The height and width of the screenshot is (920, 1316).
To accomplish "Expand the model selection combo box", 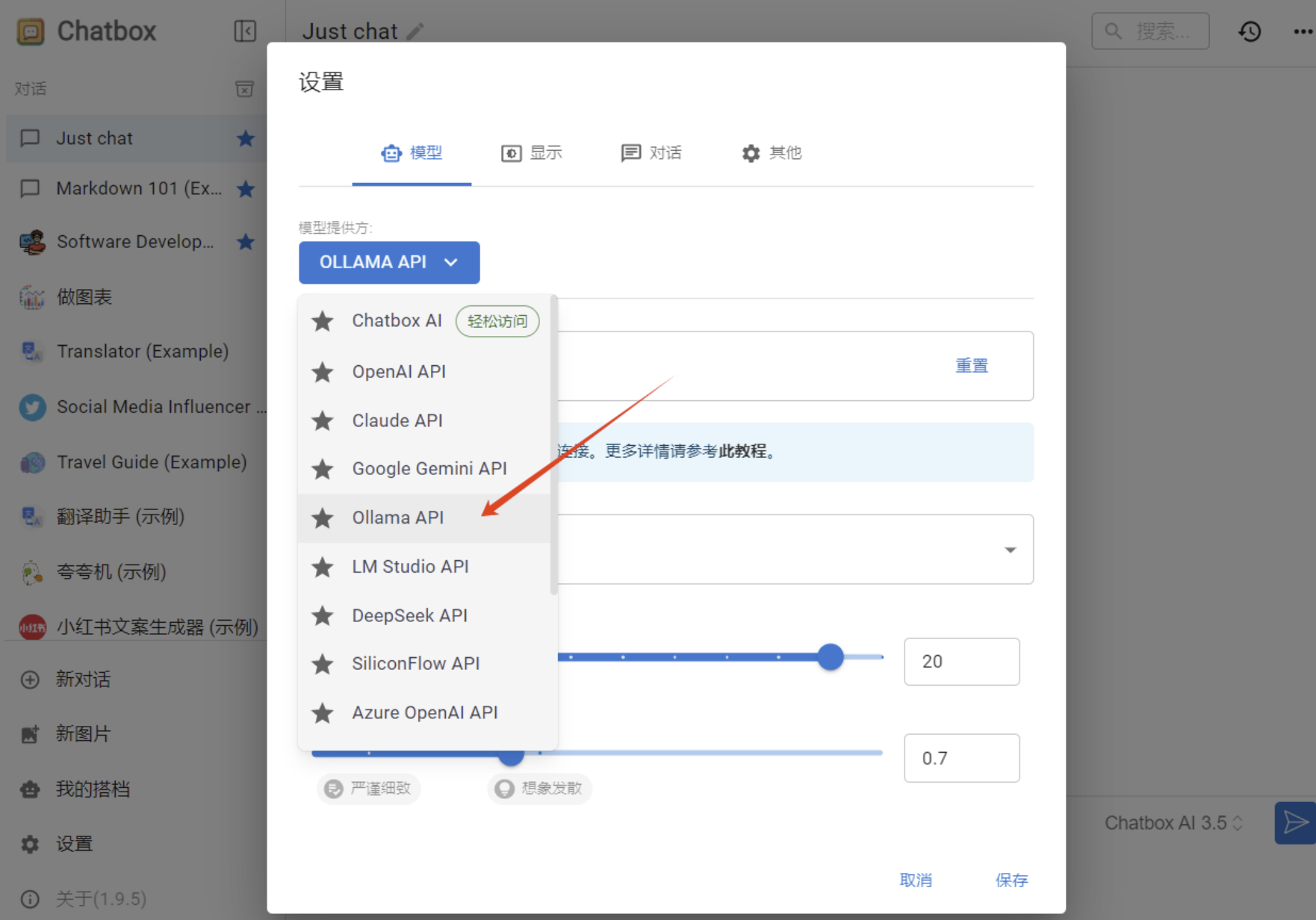I will (x=1011, y=550).
